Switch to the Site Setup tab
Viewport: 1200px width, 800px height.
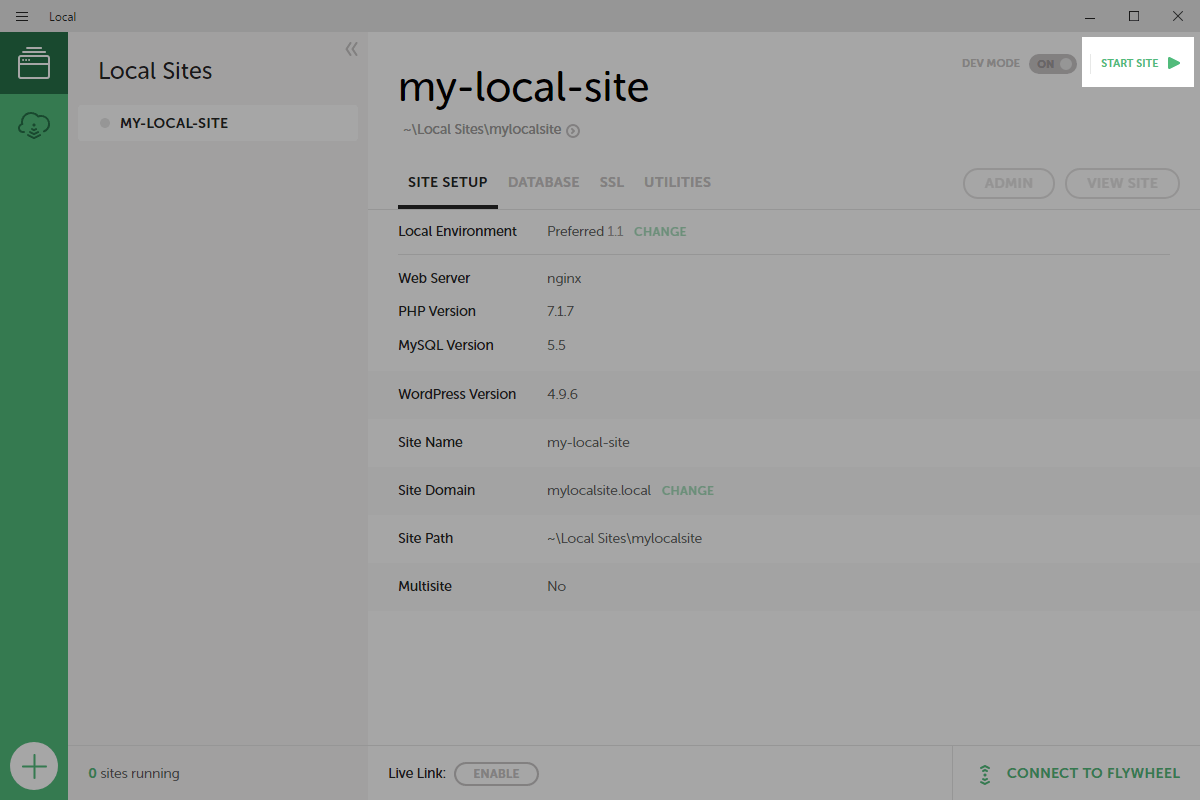[x=448, y=182]
